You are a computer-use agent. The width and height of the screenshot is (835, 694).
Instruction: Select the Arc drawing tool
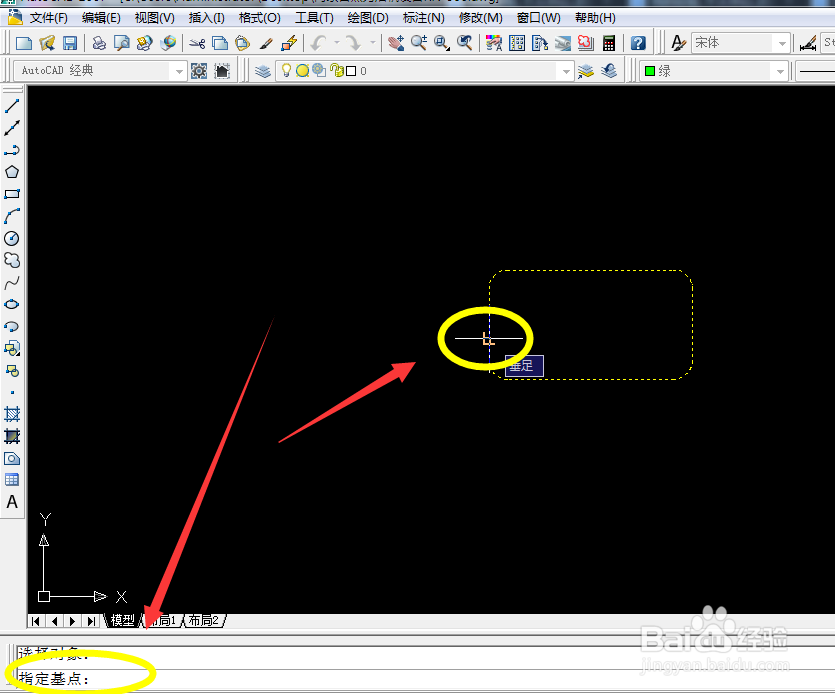(x=12, y=216)
